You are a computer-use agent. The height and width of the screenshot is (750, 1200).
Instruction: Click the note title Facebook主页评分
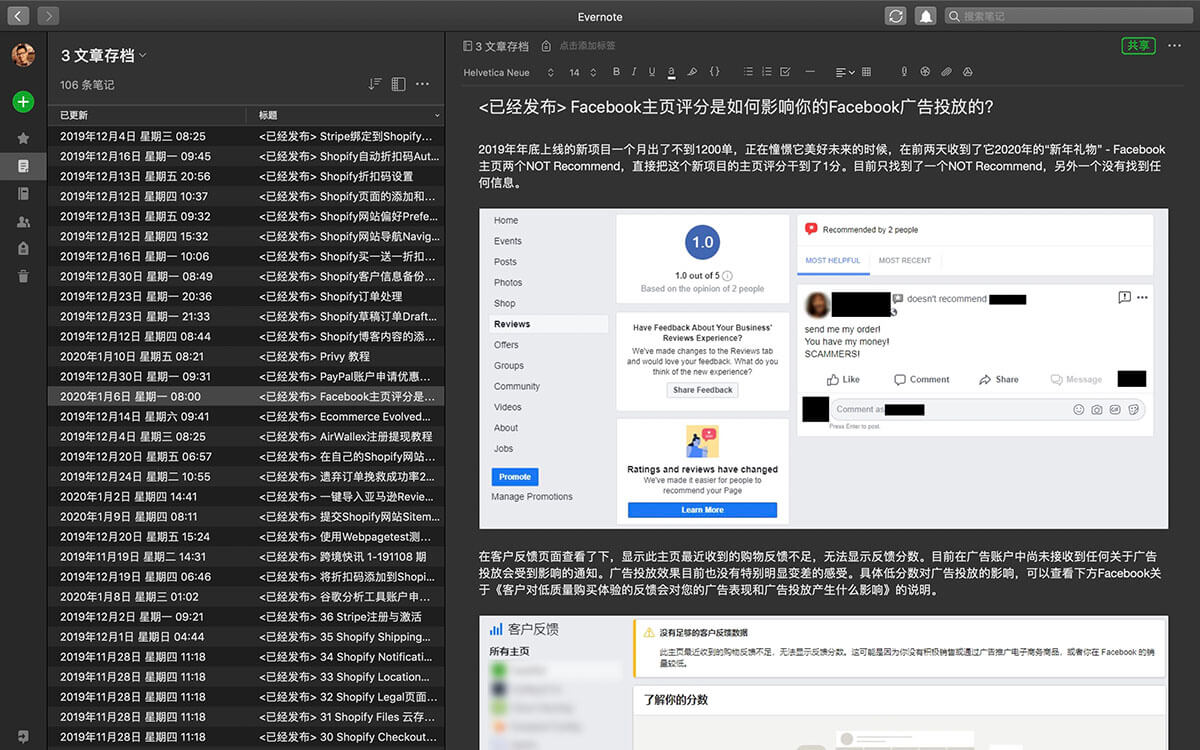pyautogui.click(x=736, y=107)
